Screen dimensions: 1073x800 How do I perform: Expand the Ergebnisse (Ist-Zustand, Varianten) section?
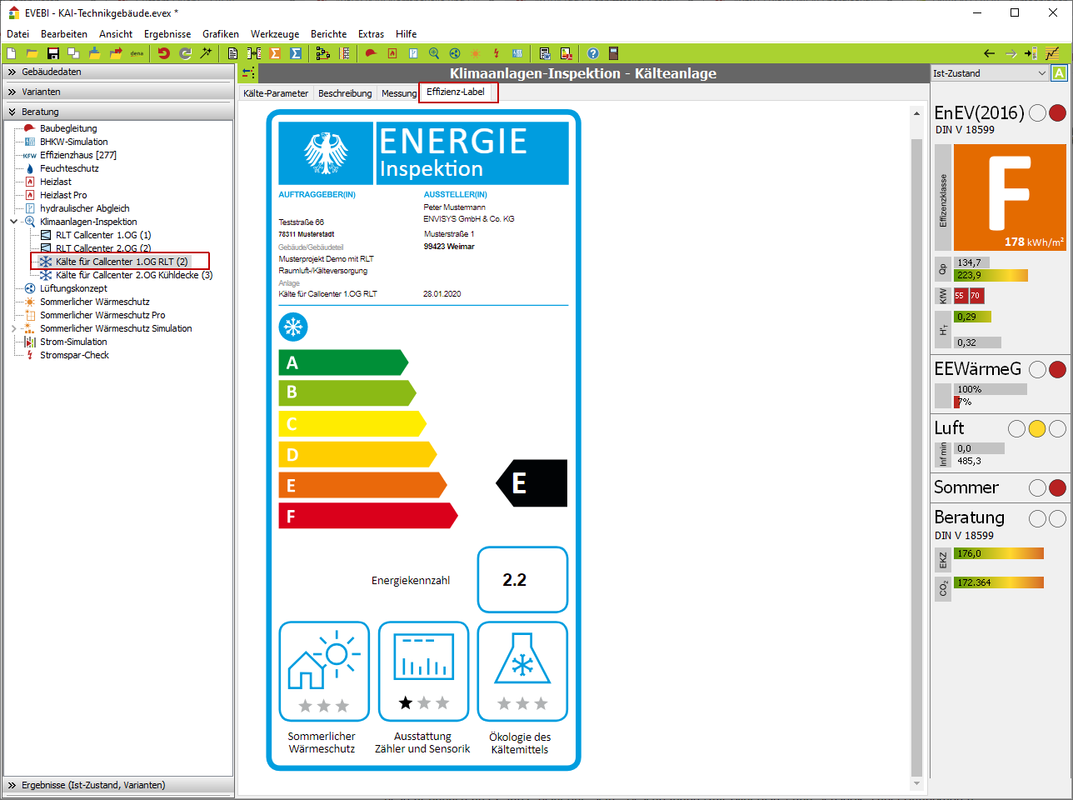(x=118, y=785)
